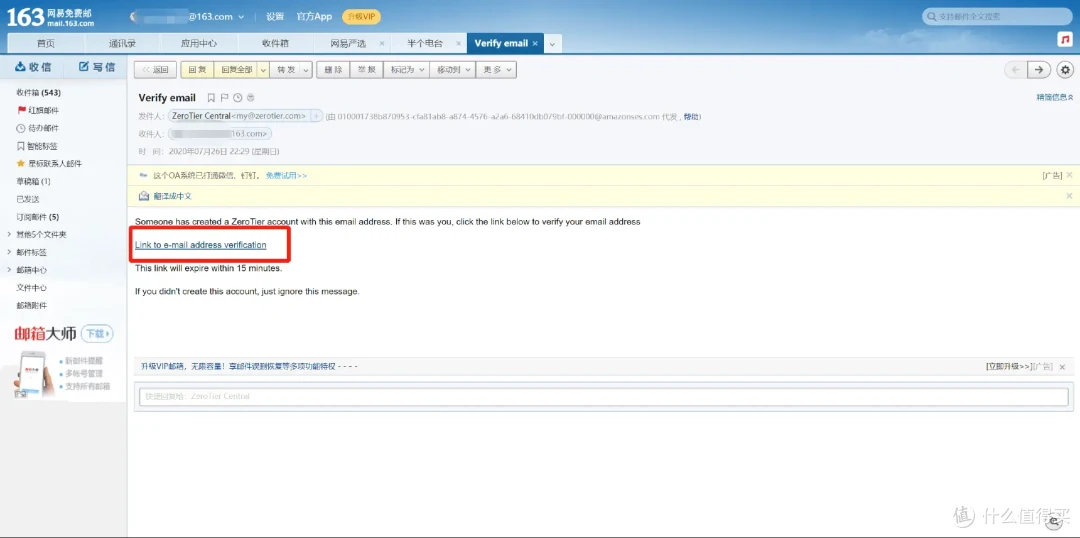
Task: Click the 回复 reply button
Action: point(197,70)
